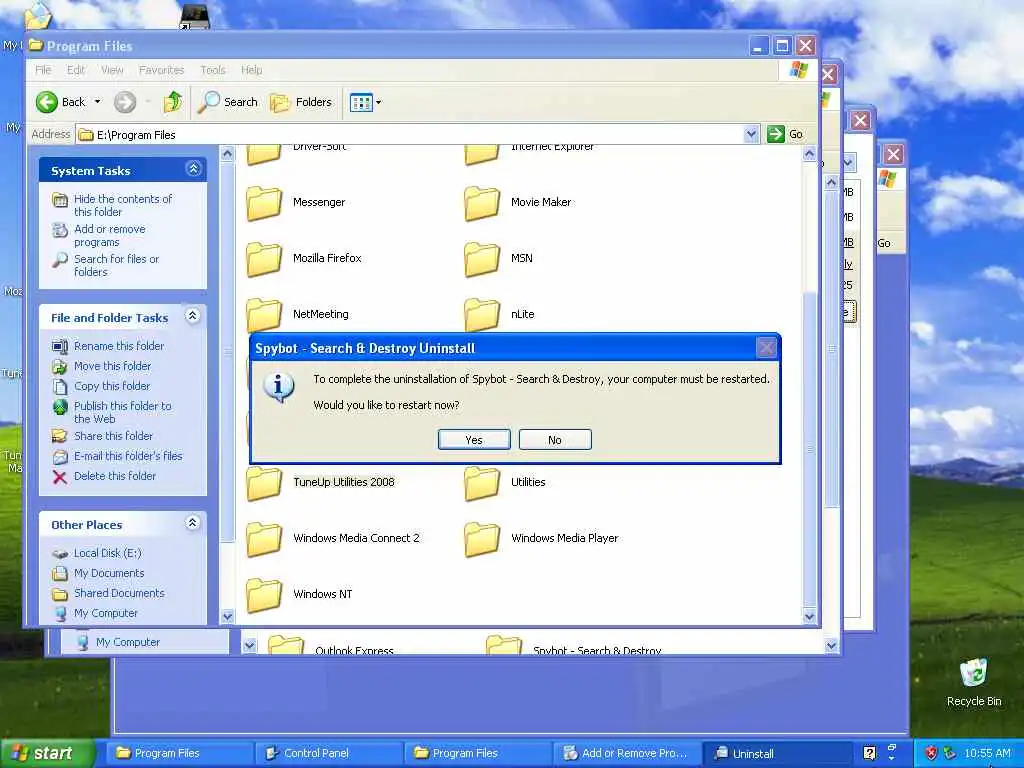The width and height of the screenshot is (1024, 768).
Task: Click the green Up folder icon
Action: 173,102
